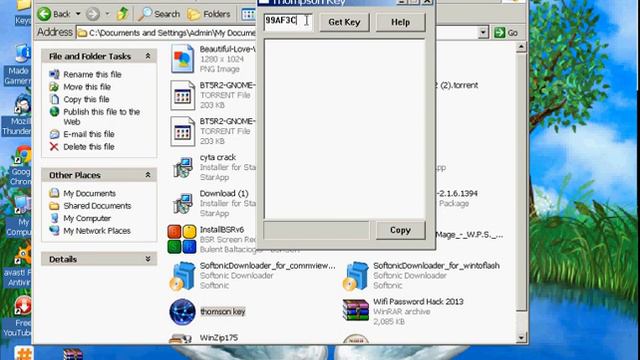Expand the Details panel
This screenshot has height=360, width=640.
pyautogui.click(x=148, y=259)
